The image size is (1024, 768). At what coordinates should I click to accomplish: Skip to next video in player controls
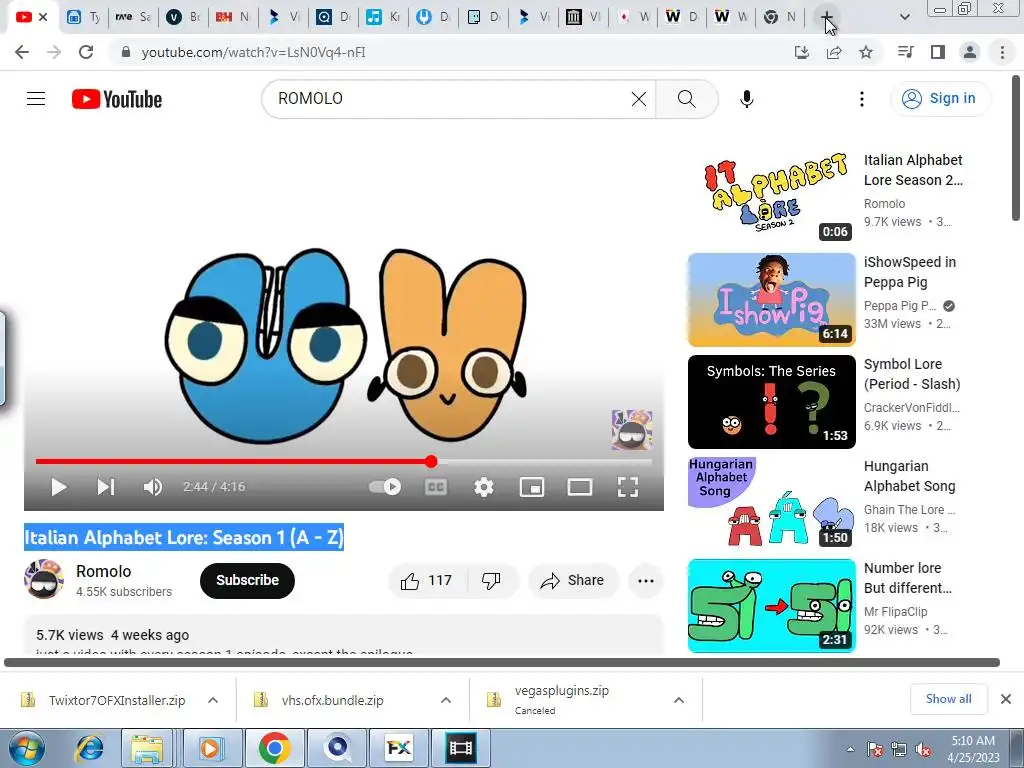point(106,487)
